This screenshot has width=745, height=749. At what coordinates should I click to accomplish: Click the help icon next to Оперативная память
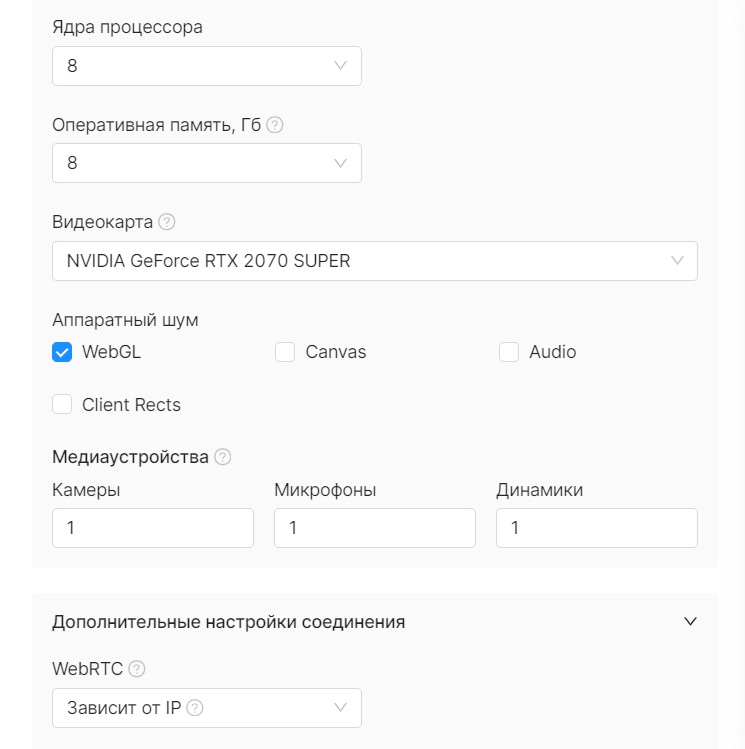(x=275, y=125)
